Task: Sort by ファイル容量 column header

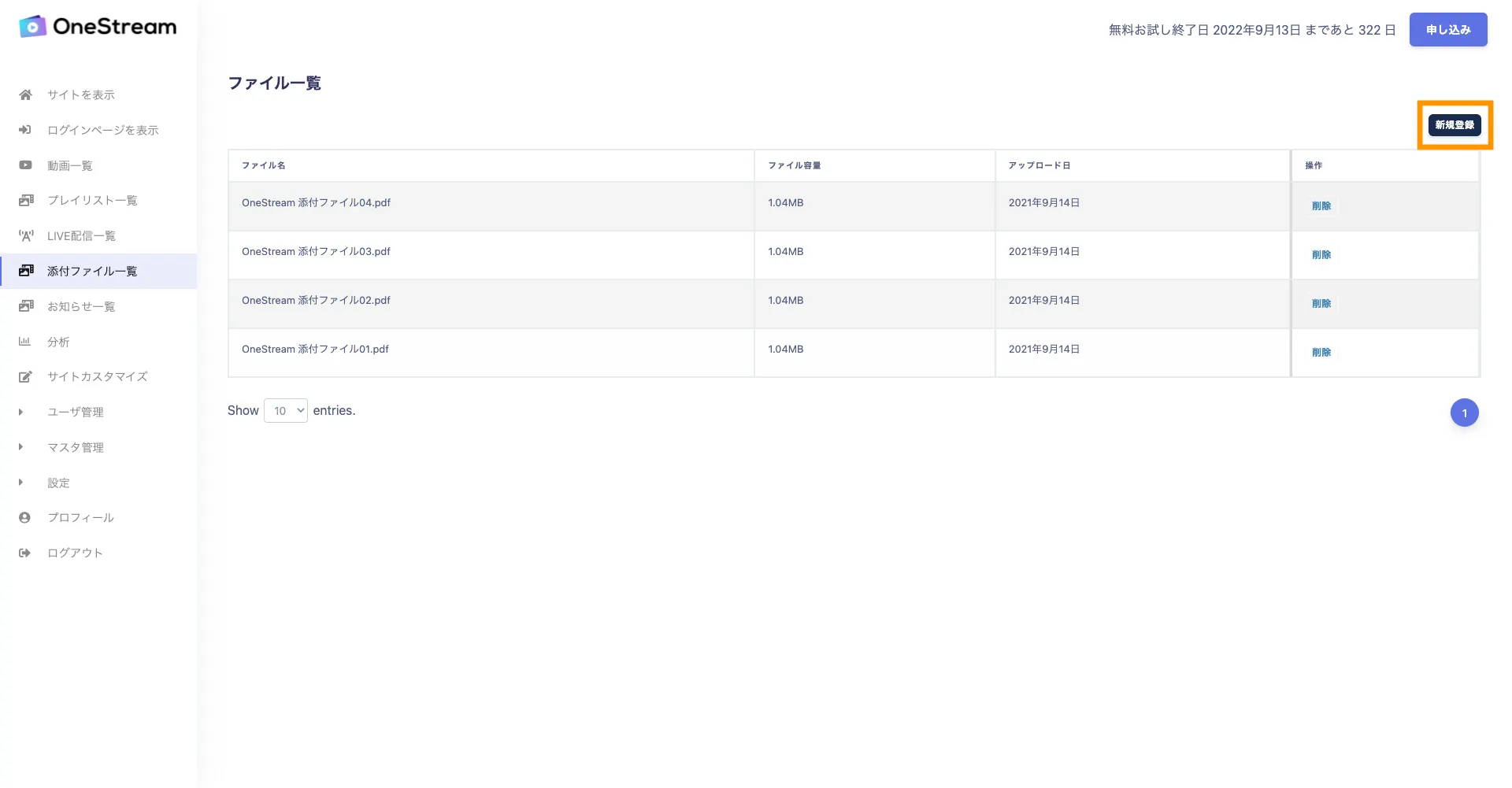Action: point(795,165)
